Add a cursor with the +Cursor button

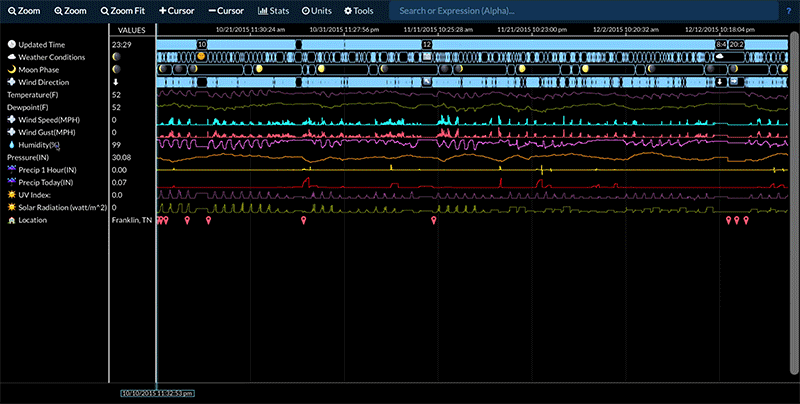click(177, 10)
